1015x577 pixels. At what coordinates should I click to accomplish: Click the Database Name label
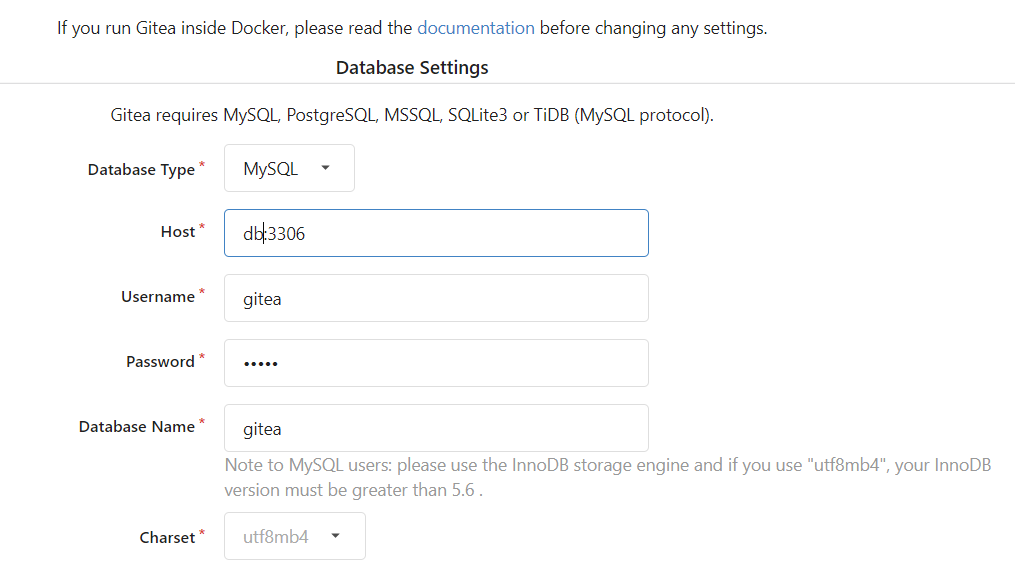coord(137,427)
